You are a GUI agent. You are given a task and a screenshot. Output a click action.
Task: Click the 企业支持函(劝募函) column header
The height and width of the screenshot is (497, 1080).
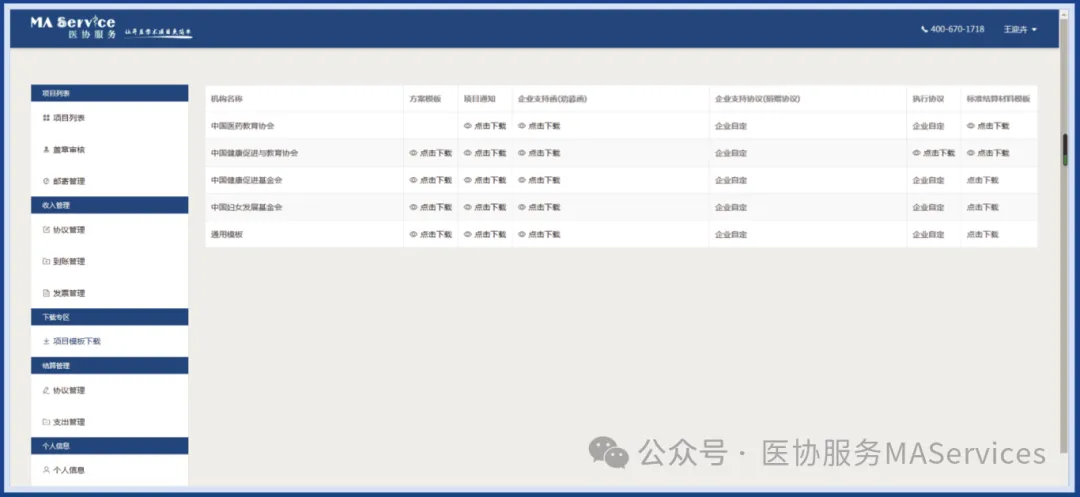pos(552,99)
